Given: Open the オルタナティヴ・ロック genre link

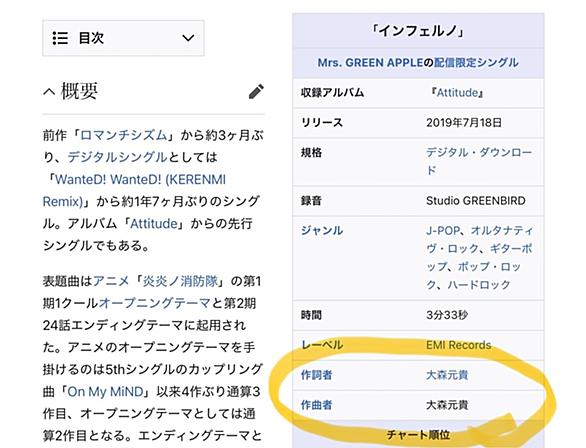Looking at the screenshot, I should pos(480,240).
